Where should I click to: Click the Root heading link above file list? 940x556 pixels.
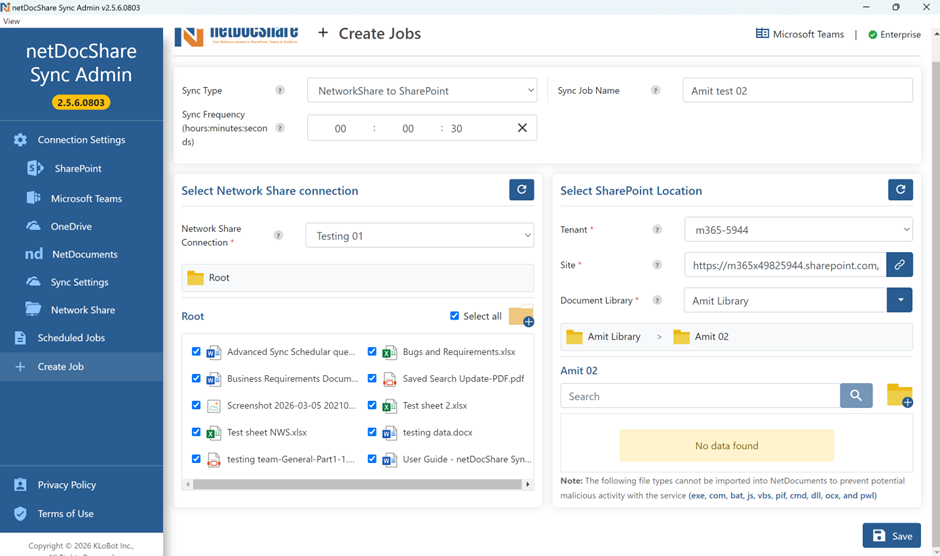(192, 316)
